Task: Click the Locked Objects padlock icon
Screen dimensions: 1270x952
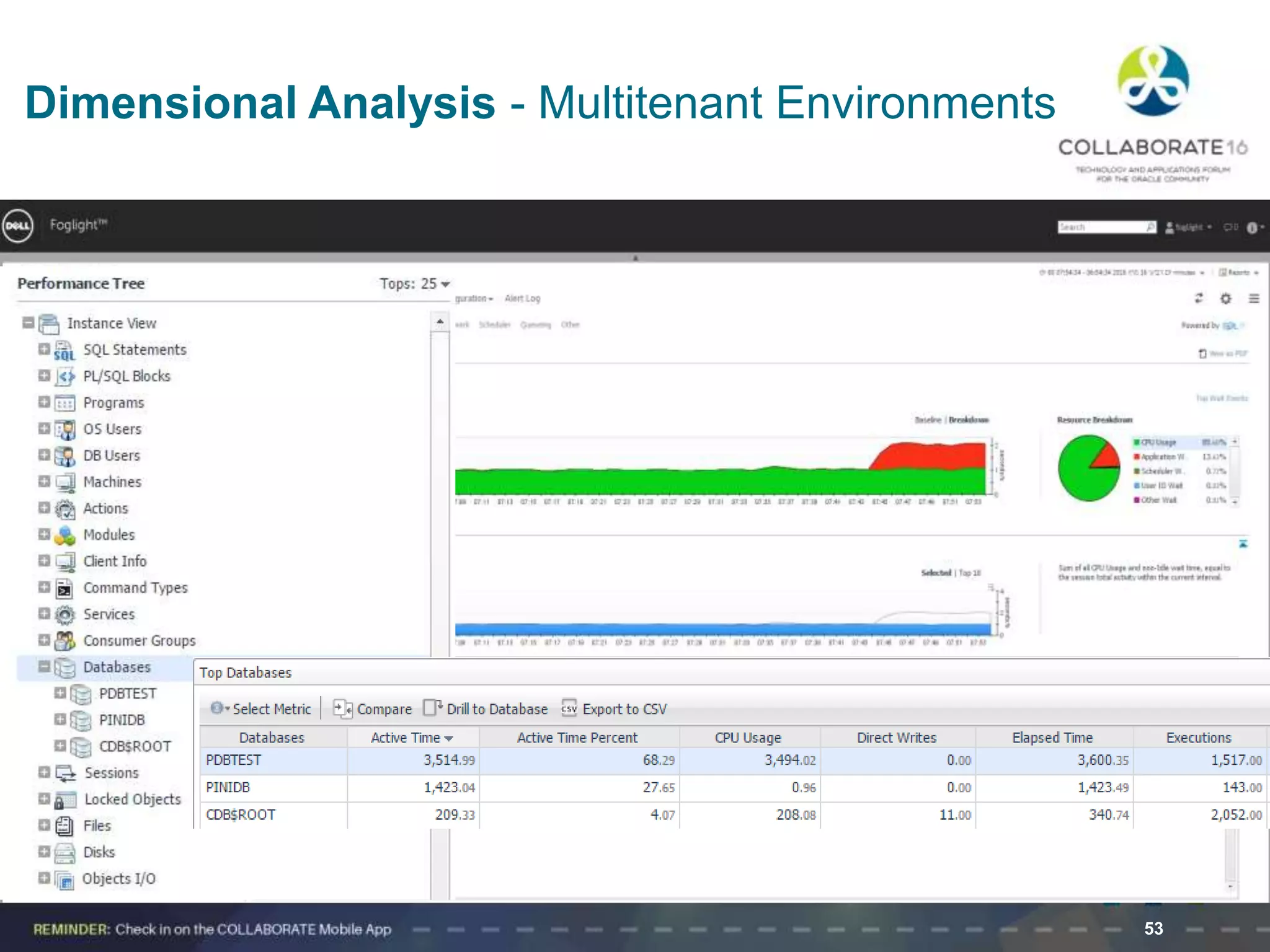Action: tap(65, 800)
